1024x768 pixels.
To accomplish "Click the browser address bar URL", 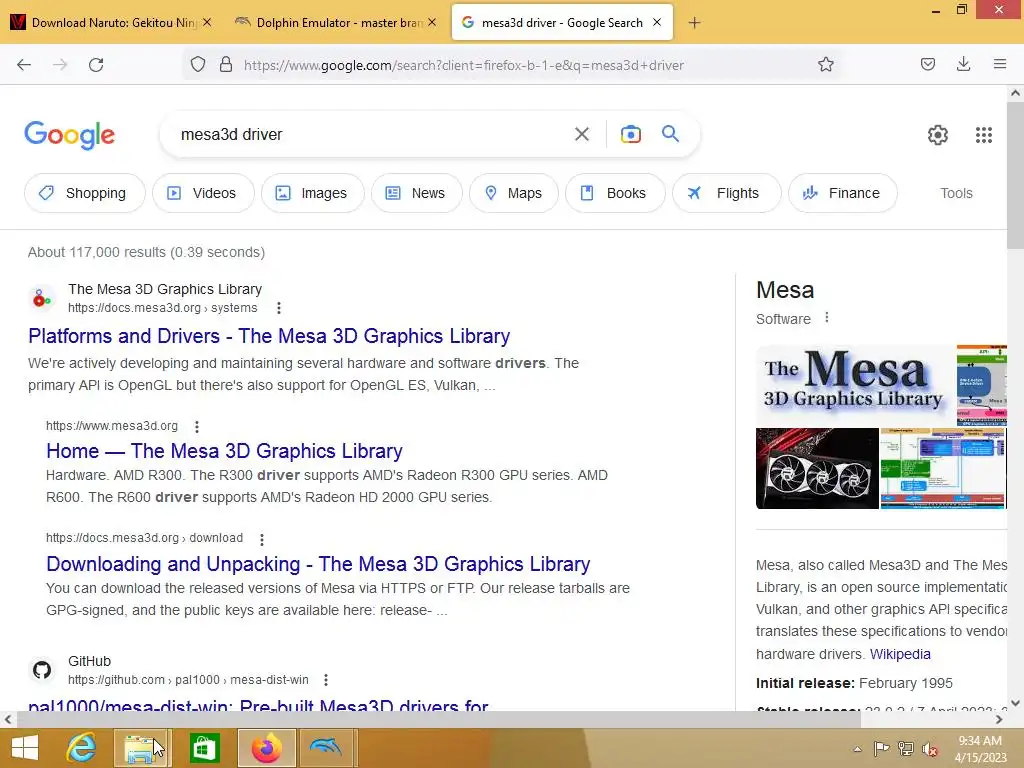I will [464, 65].
